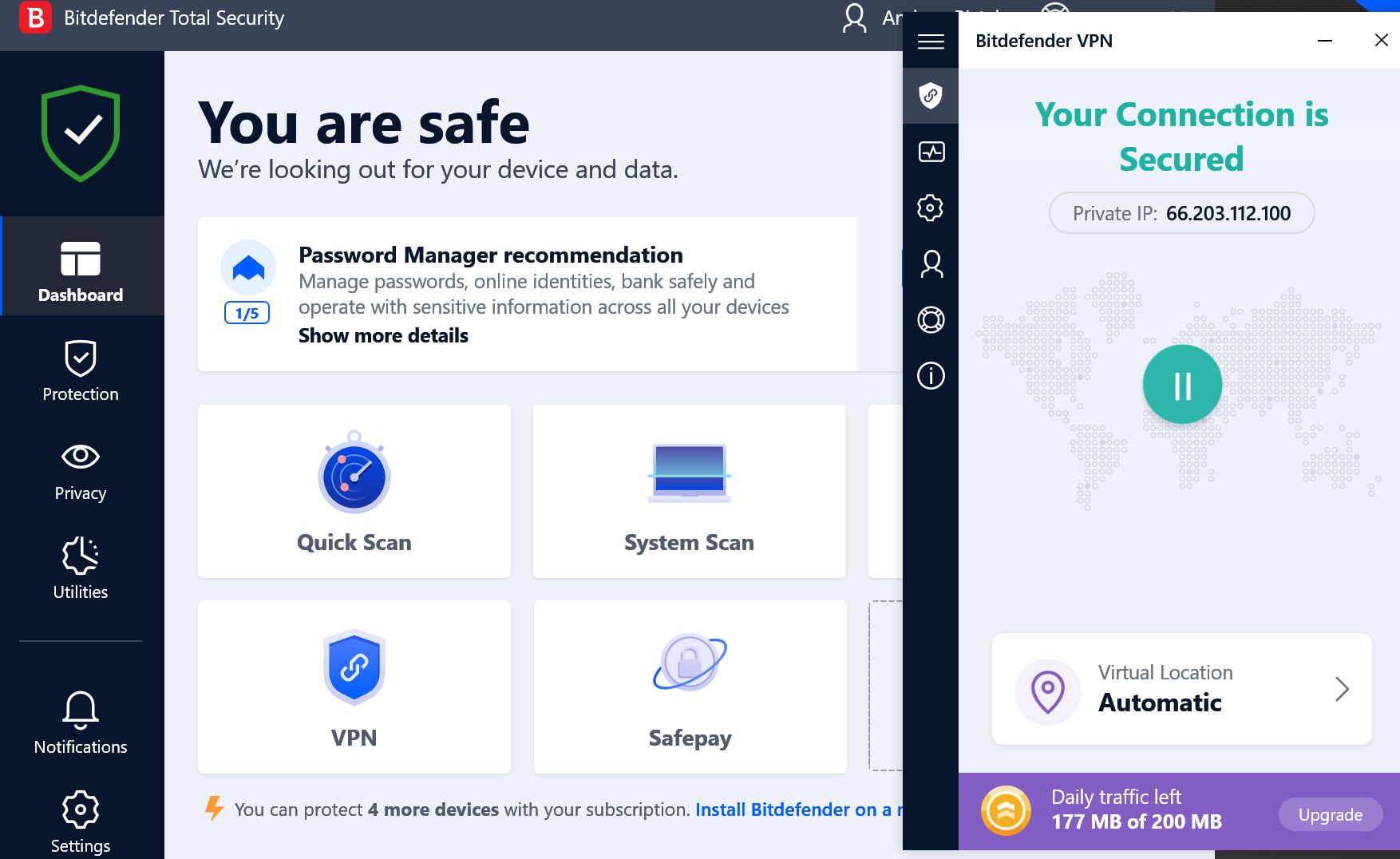Click the partially hidden add-action dashed tile
The height and width of the screenshot is (859, 1400).
[x=886, y=686]
